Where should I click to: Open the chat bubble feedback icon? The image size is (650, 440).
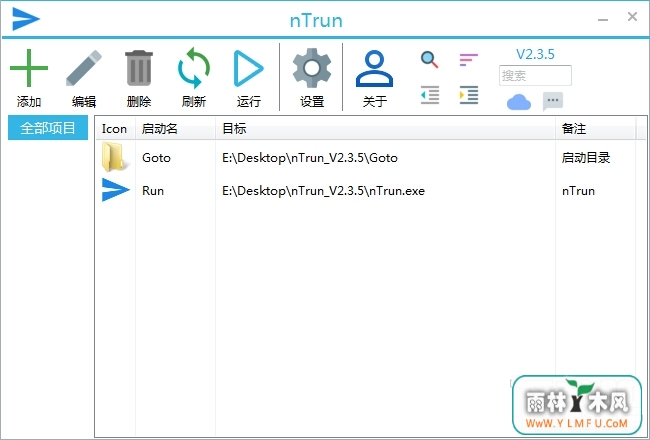553,102
